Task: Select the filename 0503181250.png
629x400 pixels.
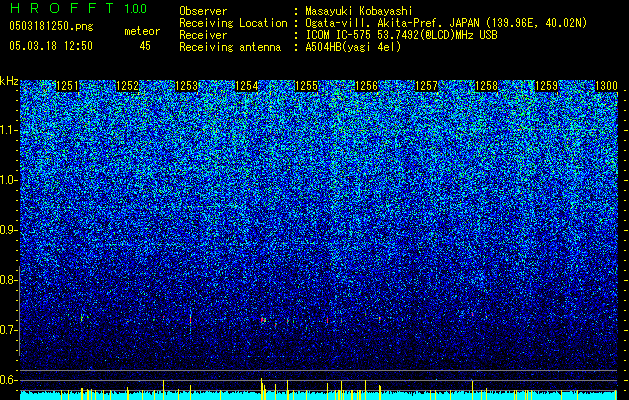Action: point(51,26)
